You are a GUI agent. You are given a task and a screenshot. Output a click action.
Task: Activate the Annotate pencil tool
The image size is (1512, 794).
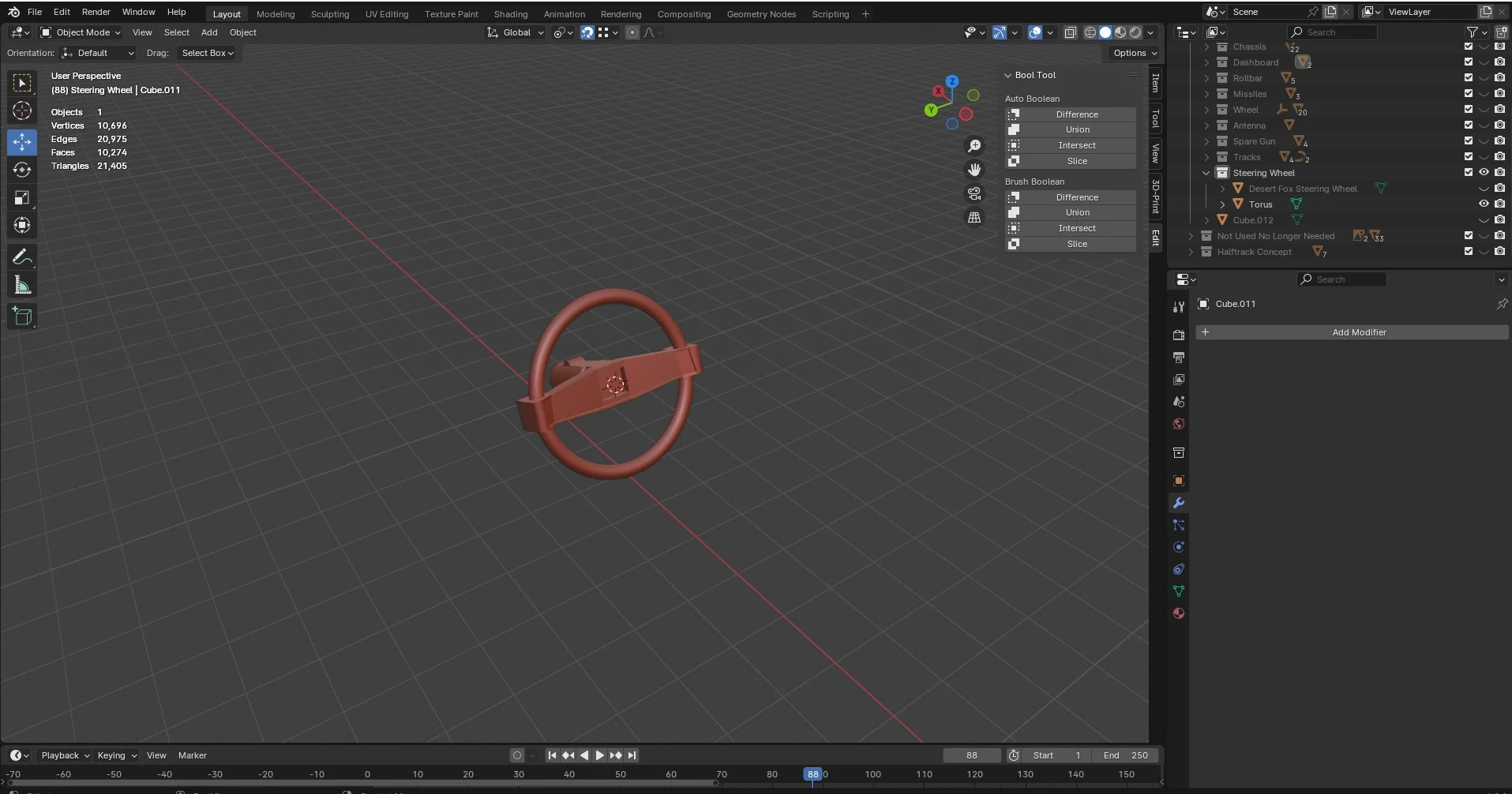22,257
